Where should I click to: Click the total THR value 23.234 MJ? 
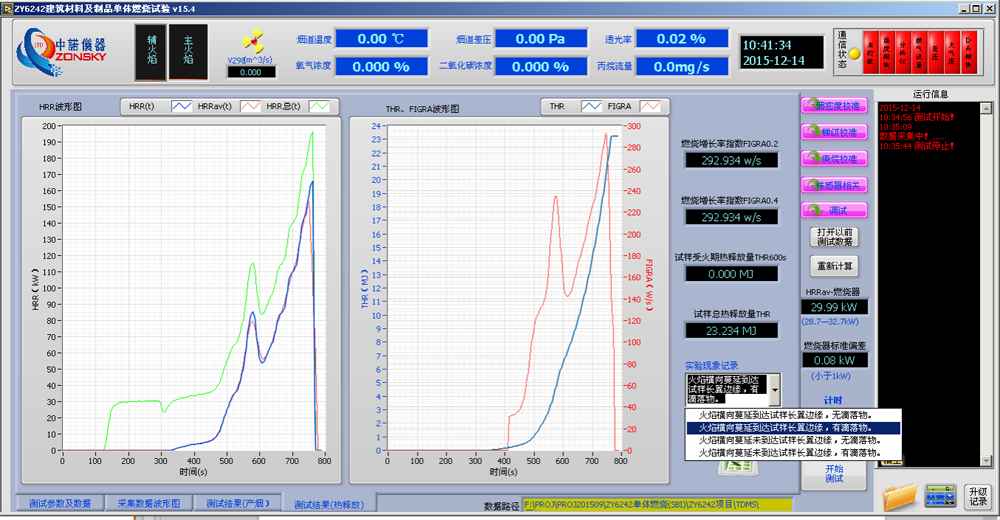[x=732, y=331]
